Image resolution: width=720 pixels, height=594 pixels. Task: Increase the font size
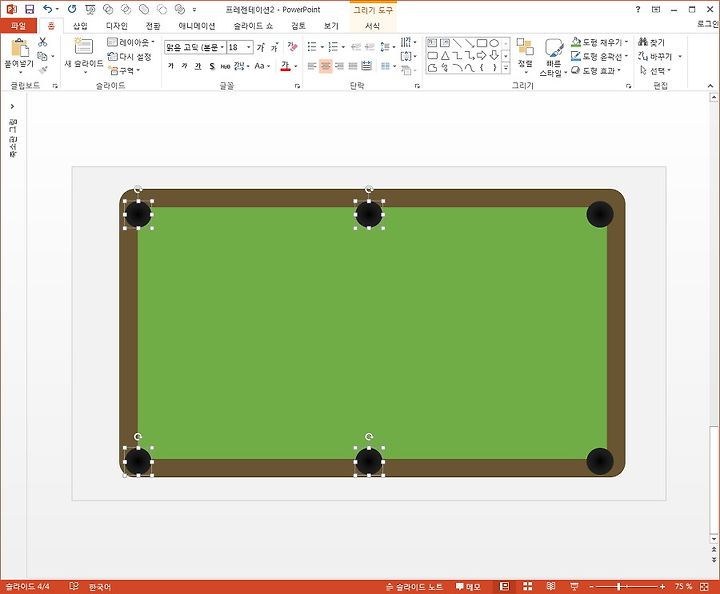[x=261, y=47]
